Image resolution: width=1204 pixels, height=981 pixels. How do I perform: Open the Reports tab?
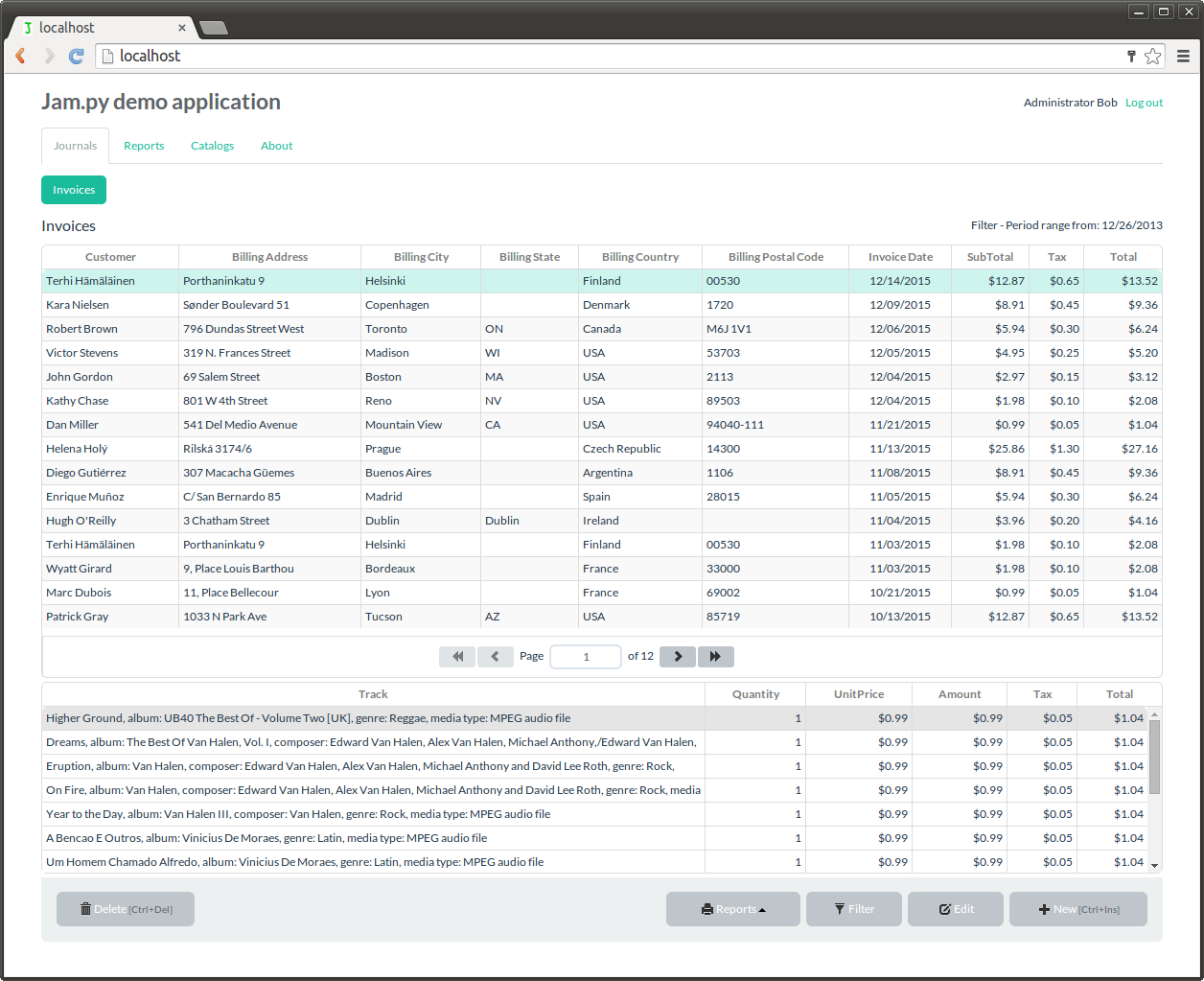point(144,146)
